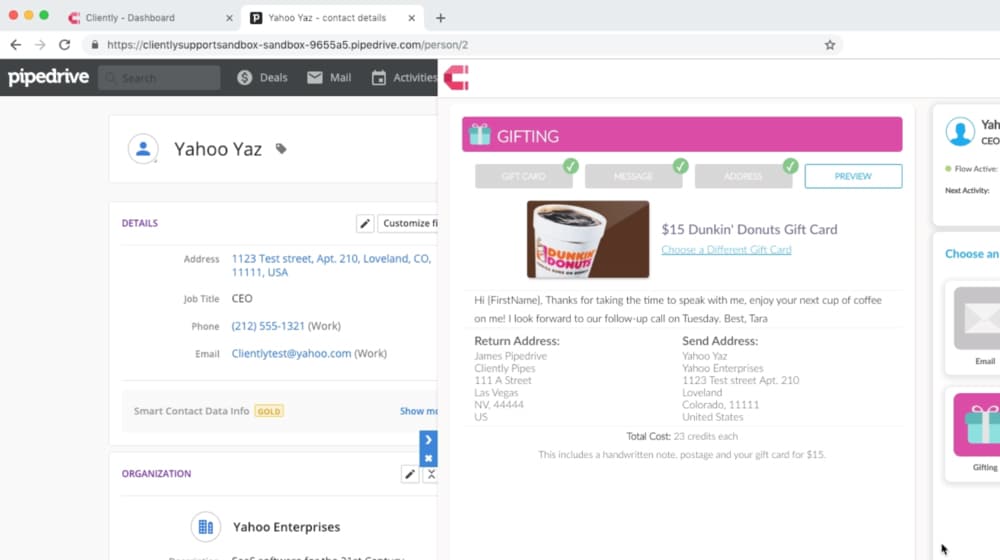Click the GIFTING header title
This screenshot has height=560, width=1000.
pos(528,136)
